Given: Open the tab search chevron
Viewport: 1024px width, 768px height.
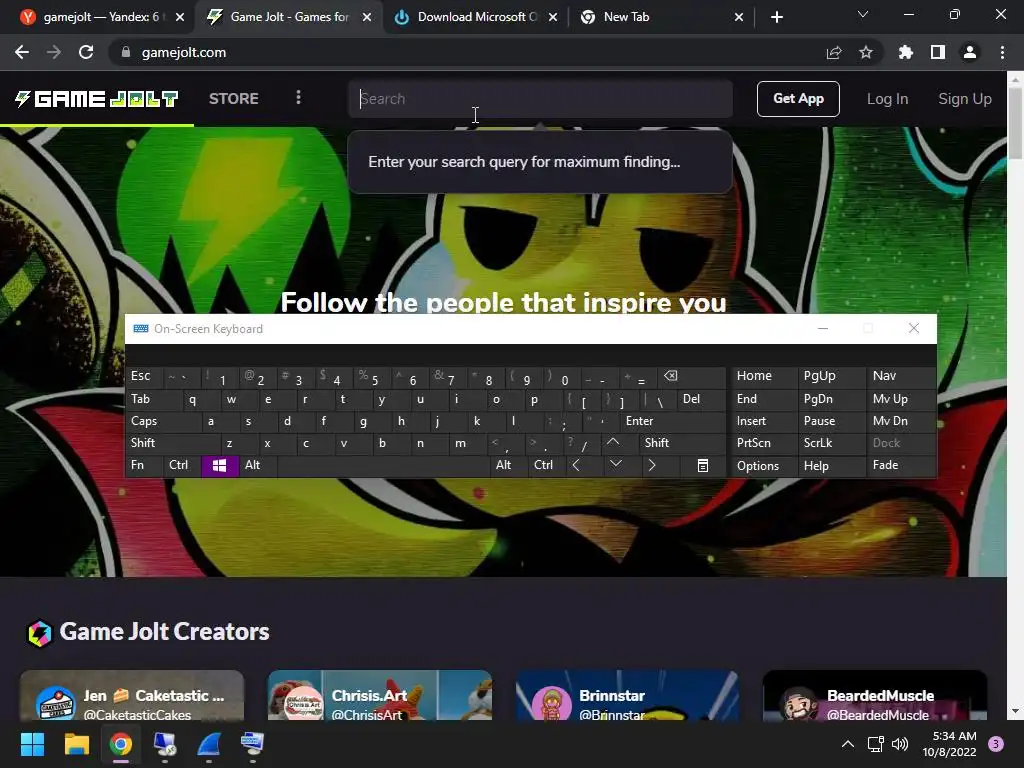Looking at the screenshot, I should click(863, 14).
